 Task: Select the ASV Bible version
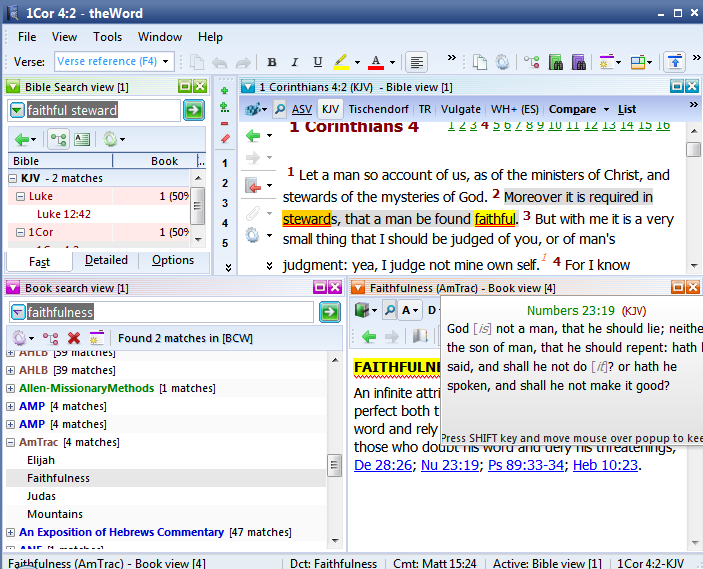[x=302, y=109]
